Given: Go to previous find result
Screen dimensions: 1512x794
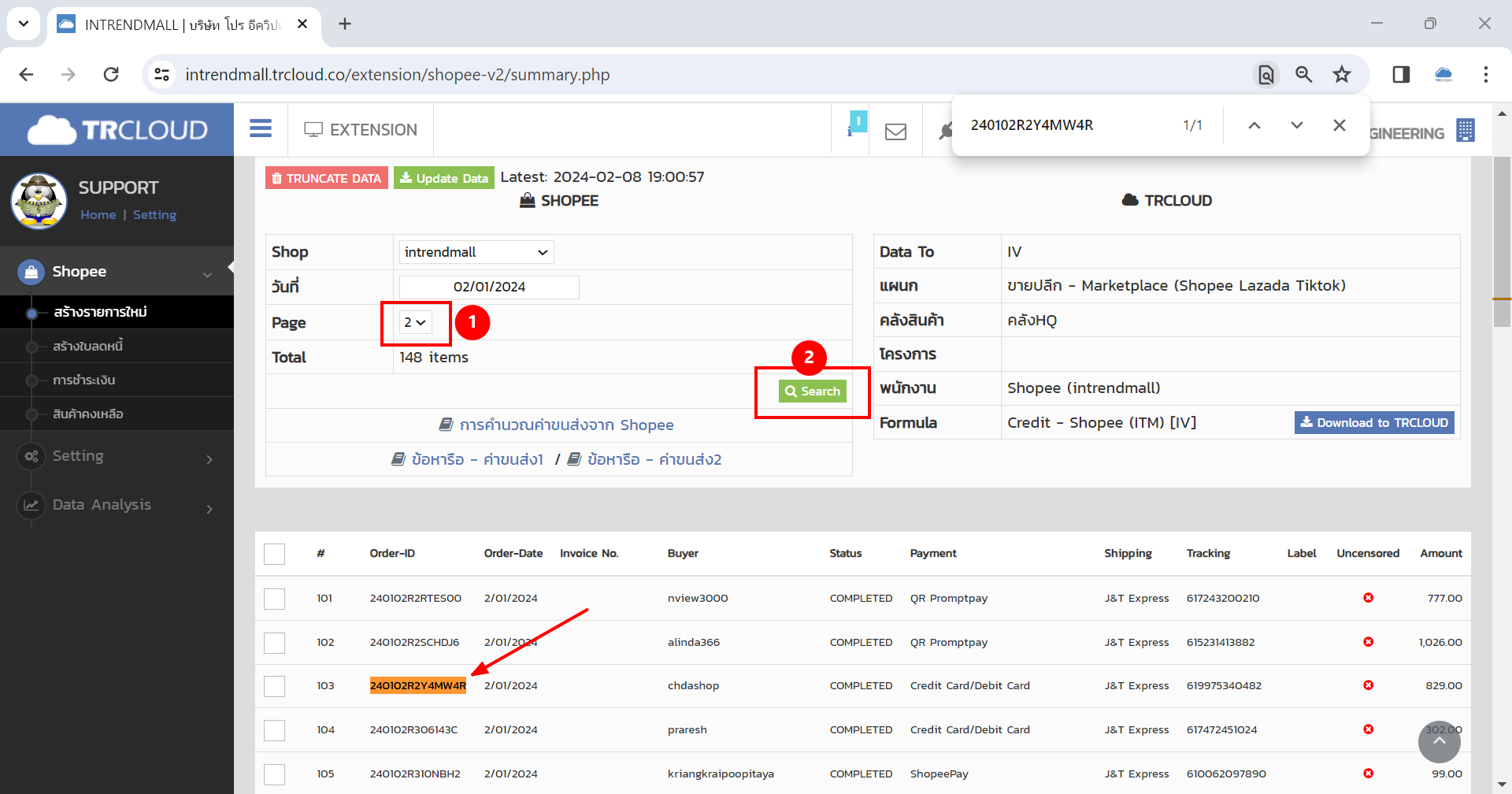Looking at the screenshot, I should point(1254,125).
